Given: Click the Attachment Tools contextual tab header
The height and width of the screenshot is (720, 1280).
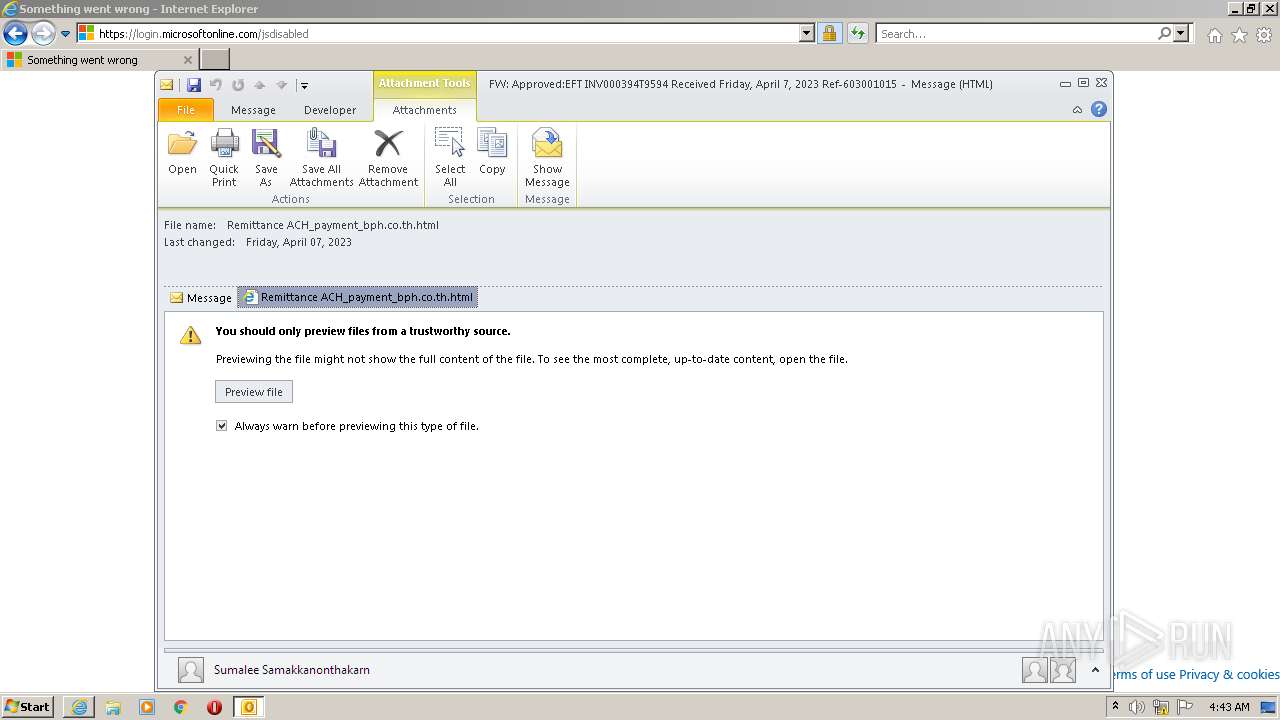Looking at the screenshot, I should 424,83.
